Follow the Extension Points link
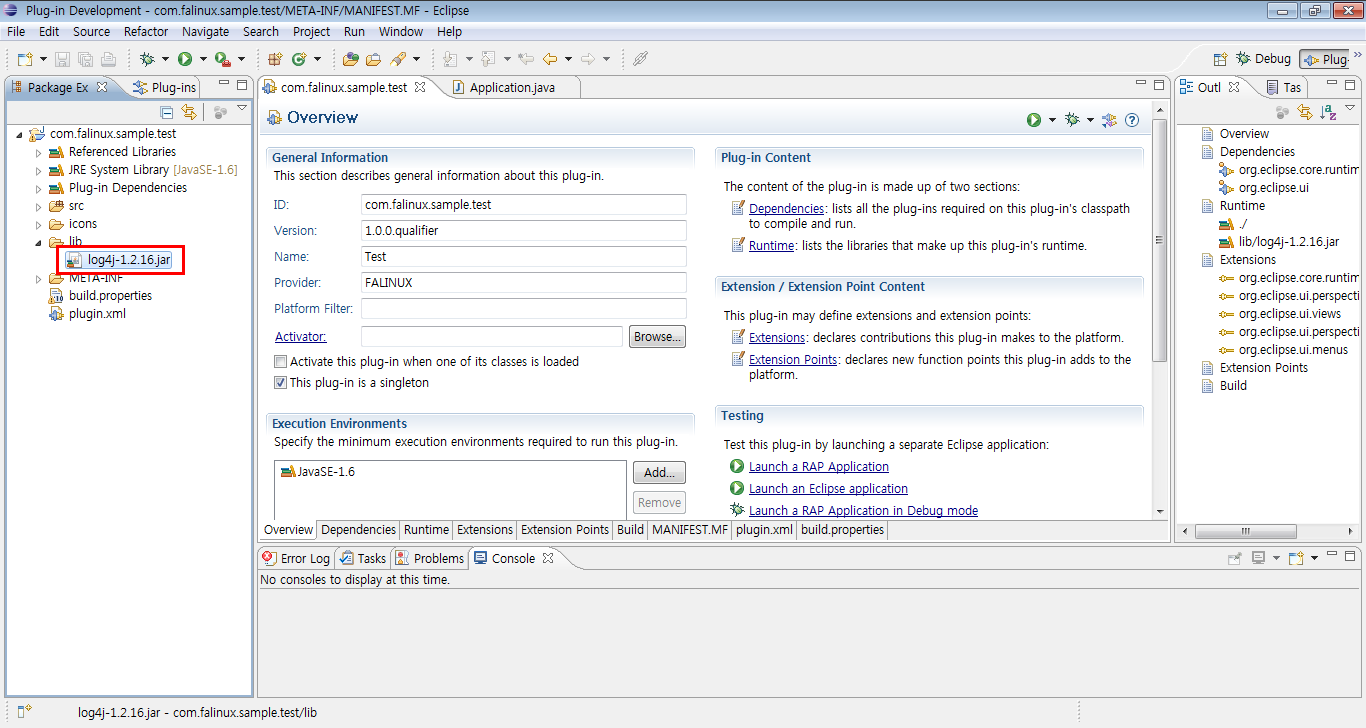Viewport: 1366px width, 728px height. [x=793, y=360]
